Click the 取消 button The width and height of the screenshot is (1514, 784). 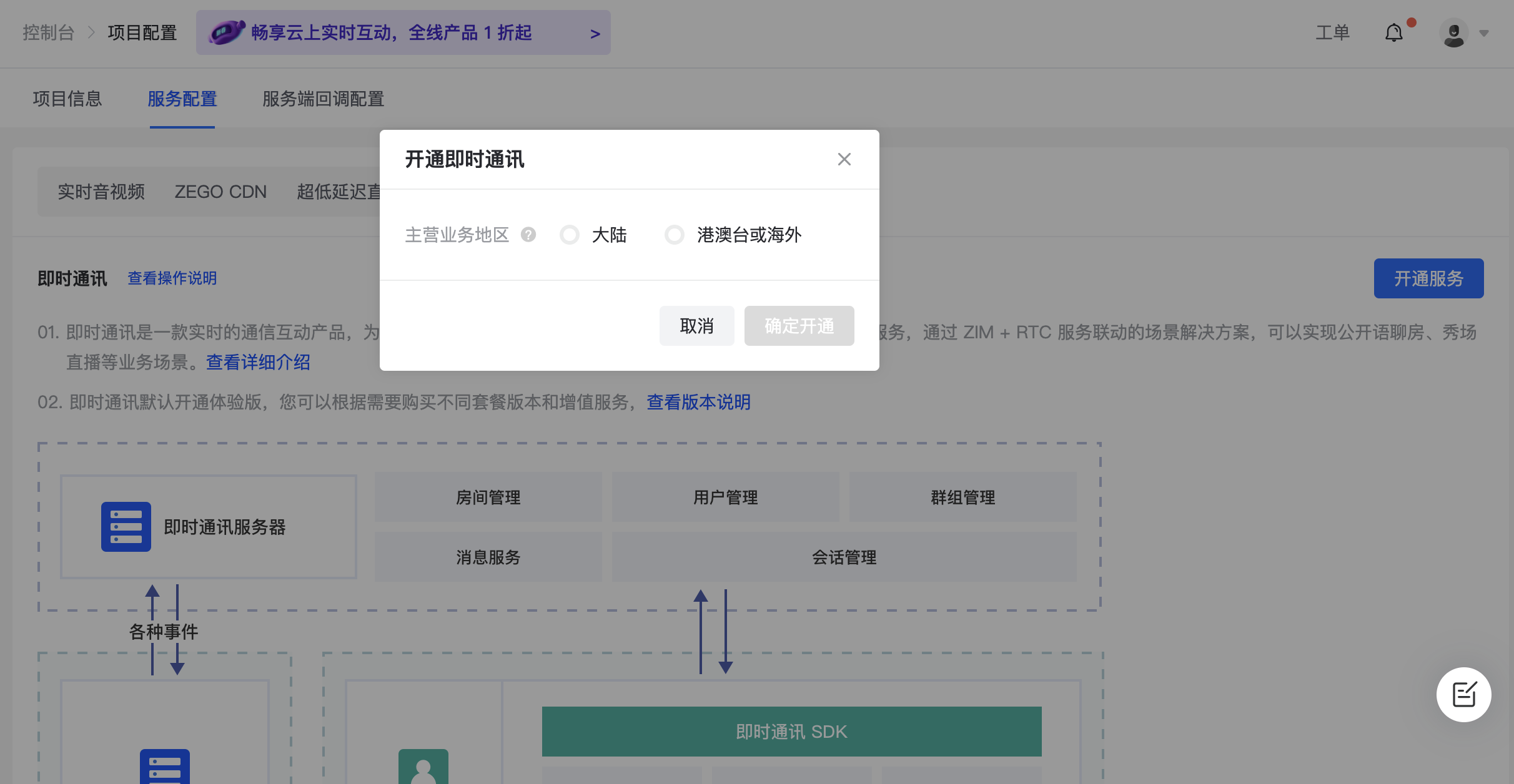[696, 326]
